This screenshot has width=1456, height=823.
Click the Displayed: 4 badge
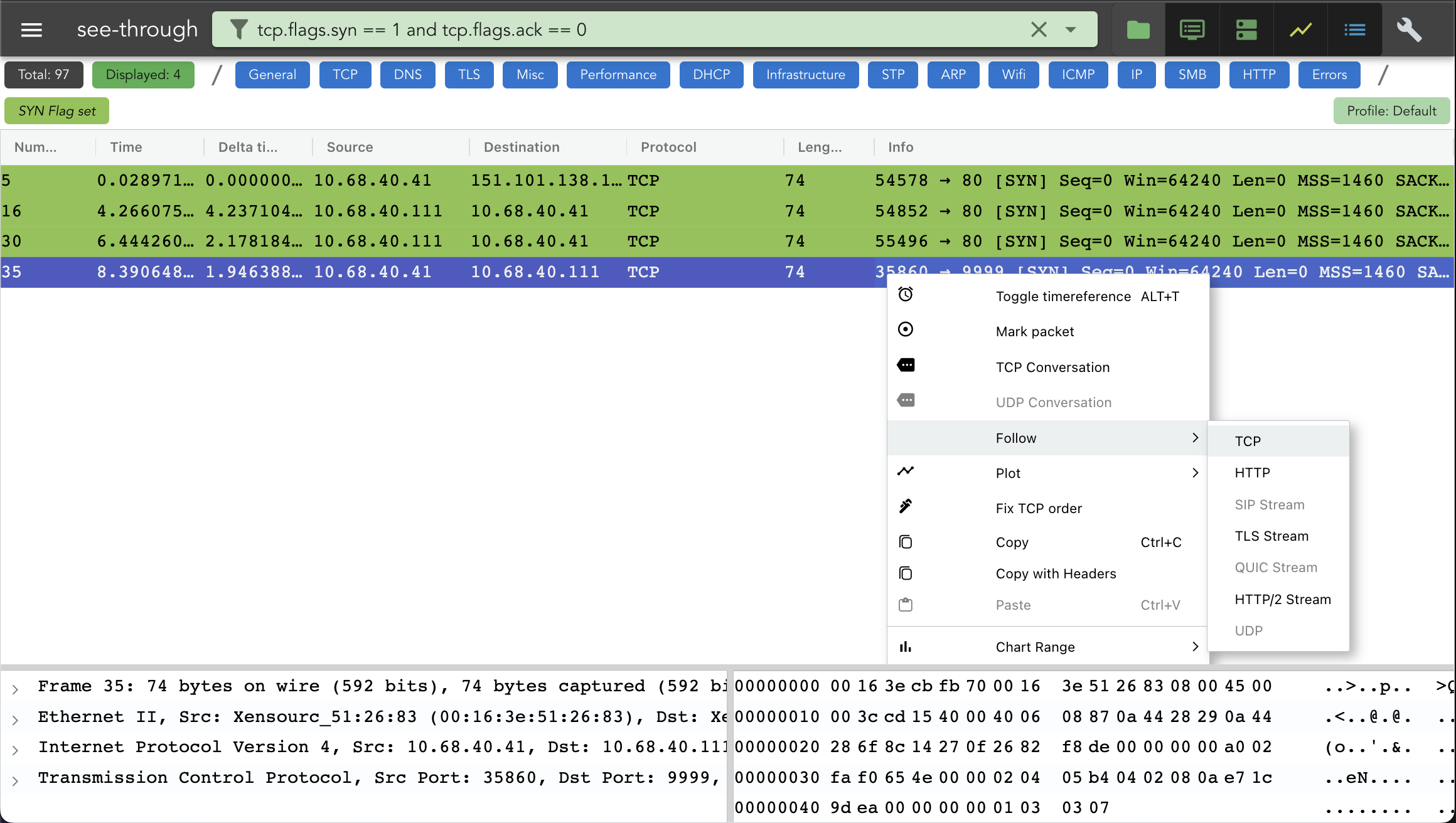click(x=143, y=75)
